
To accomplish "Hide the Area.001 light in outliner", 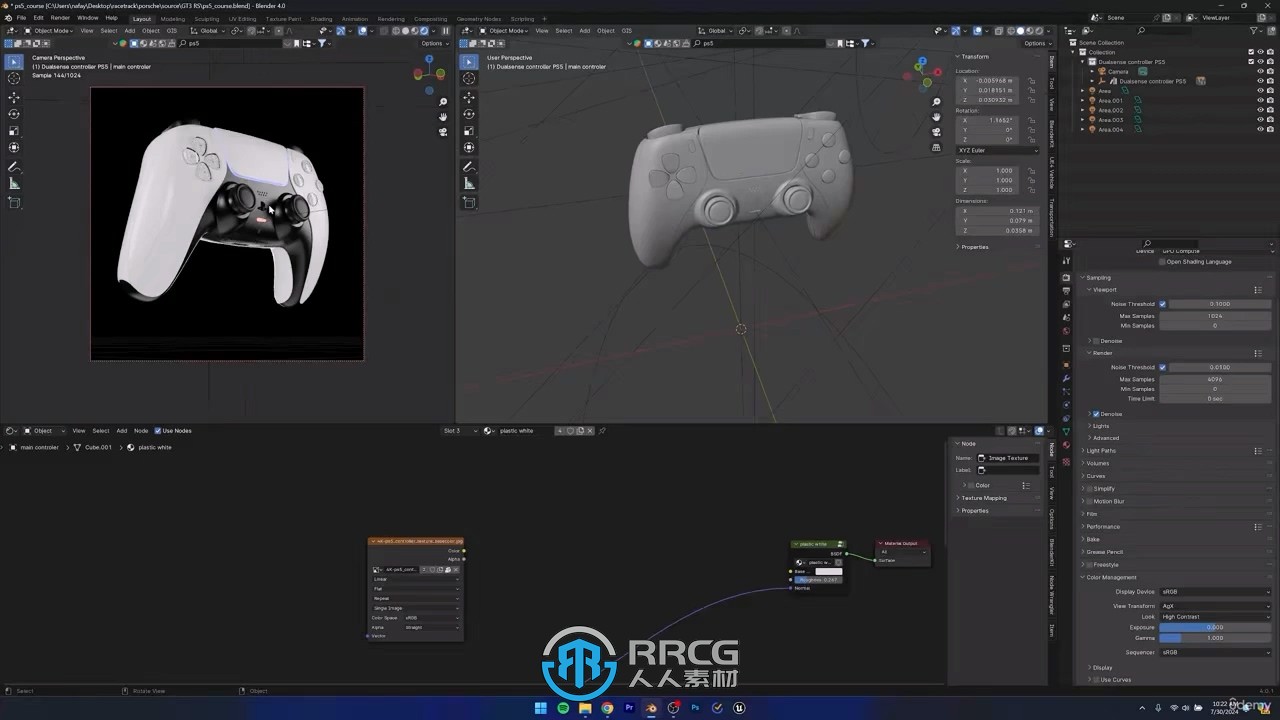I will (x=1260, y=100).
